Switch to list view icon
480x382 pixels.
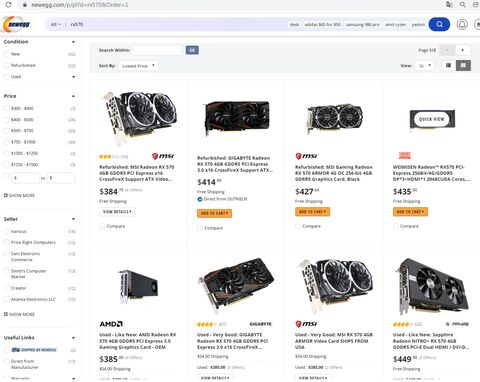448,65
